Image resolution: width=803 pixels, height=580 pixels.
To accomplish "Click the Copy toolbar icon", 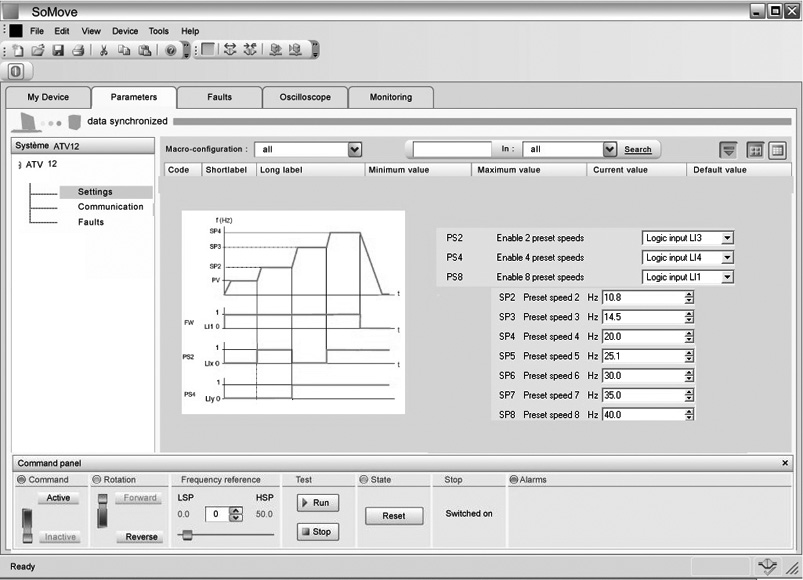I will pos(124,50).
